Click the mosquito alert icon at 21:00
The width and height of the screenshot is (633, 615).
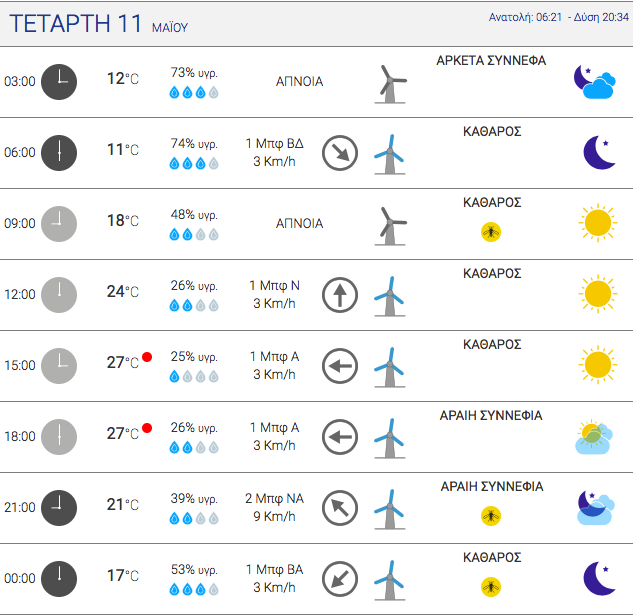491,516
